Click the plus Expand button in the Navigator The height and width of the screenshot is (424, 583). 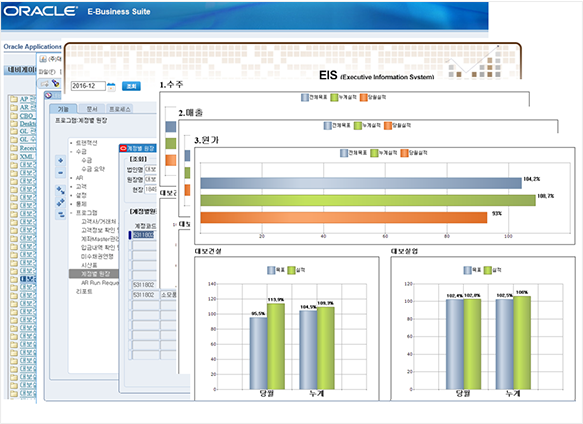click(61, 161)
